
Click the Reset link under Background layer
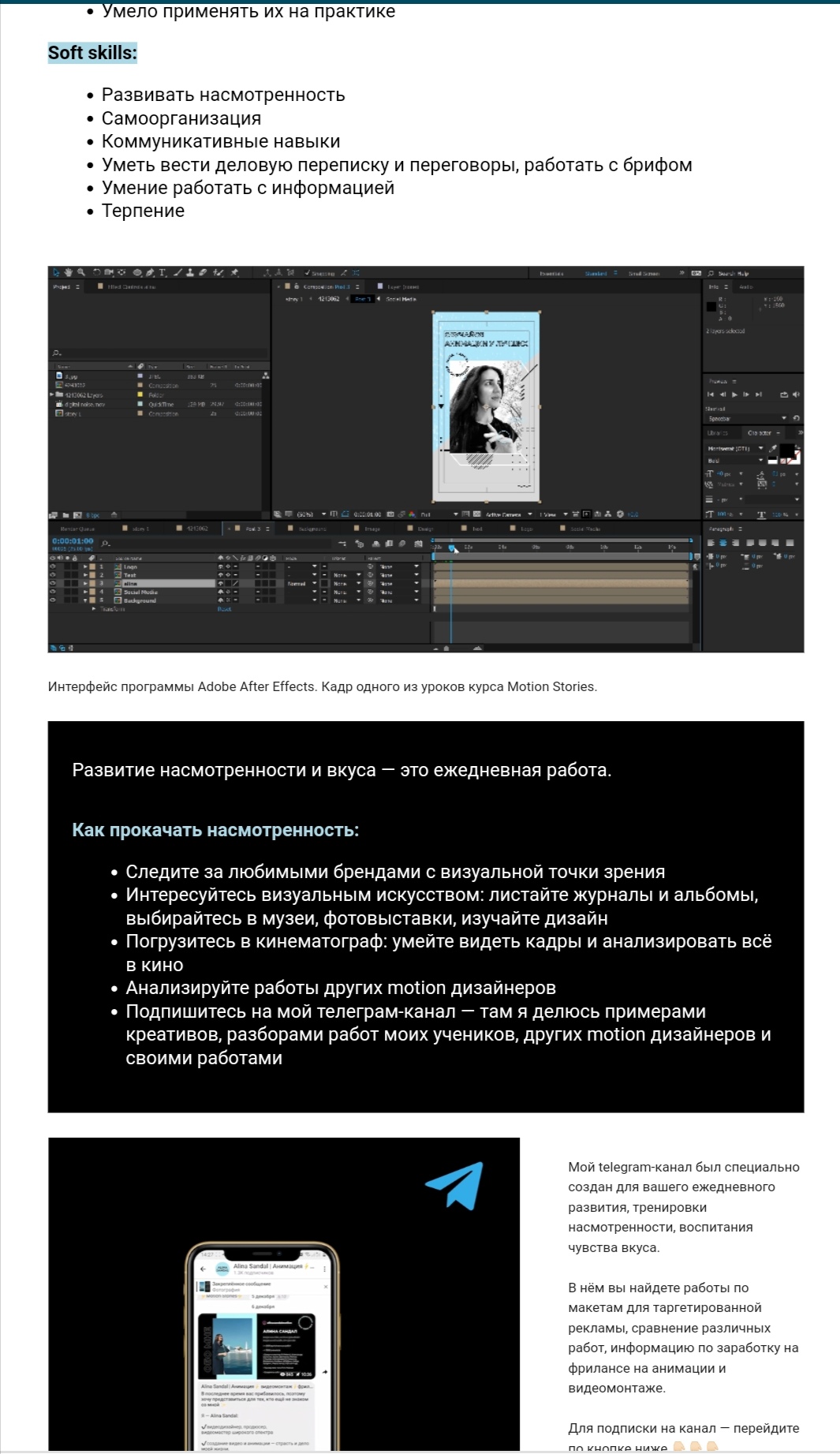point(224,609)
